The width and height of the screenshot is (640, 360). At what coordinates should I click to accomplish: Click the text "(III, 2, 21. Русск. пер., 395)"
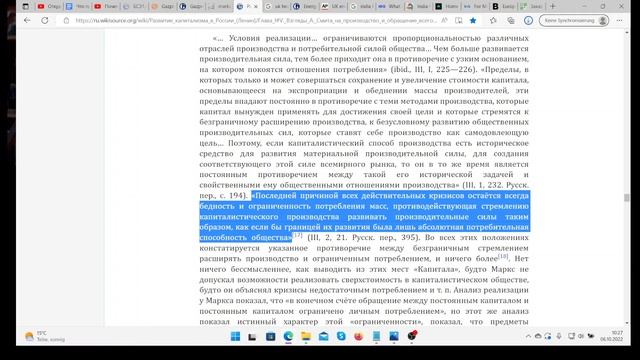coord(363,238)
